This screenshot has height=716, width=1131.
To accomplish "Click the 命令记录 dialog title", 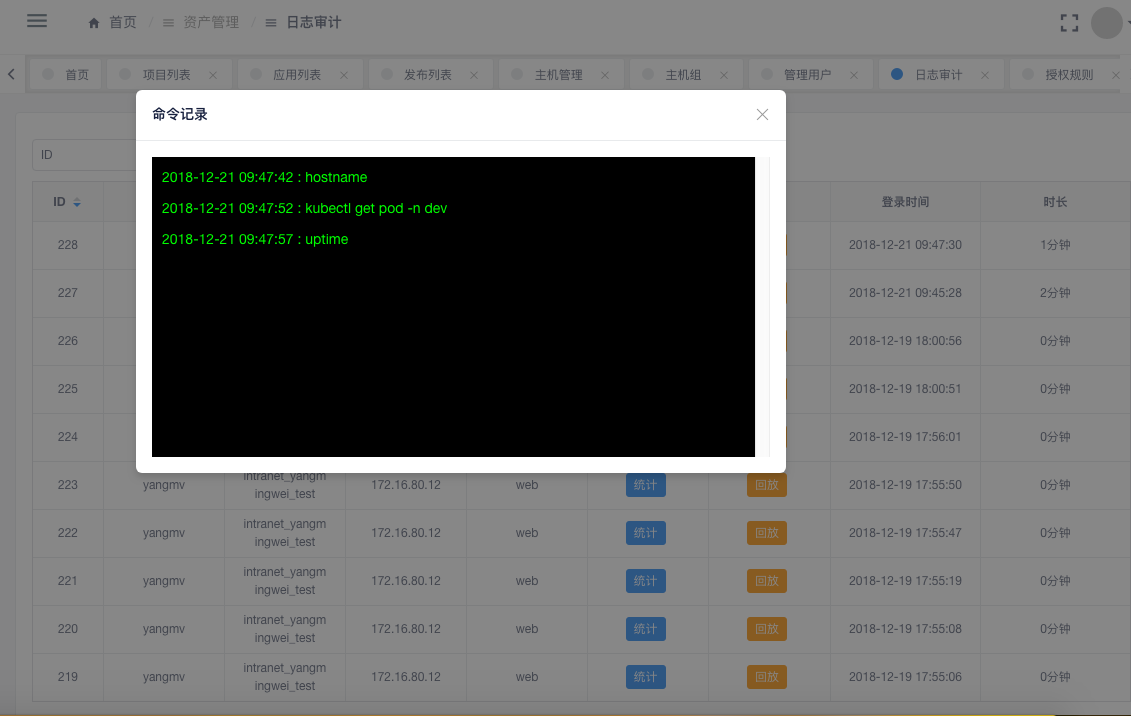I will 180,114.
